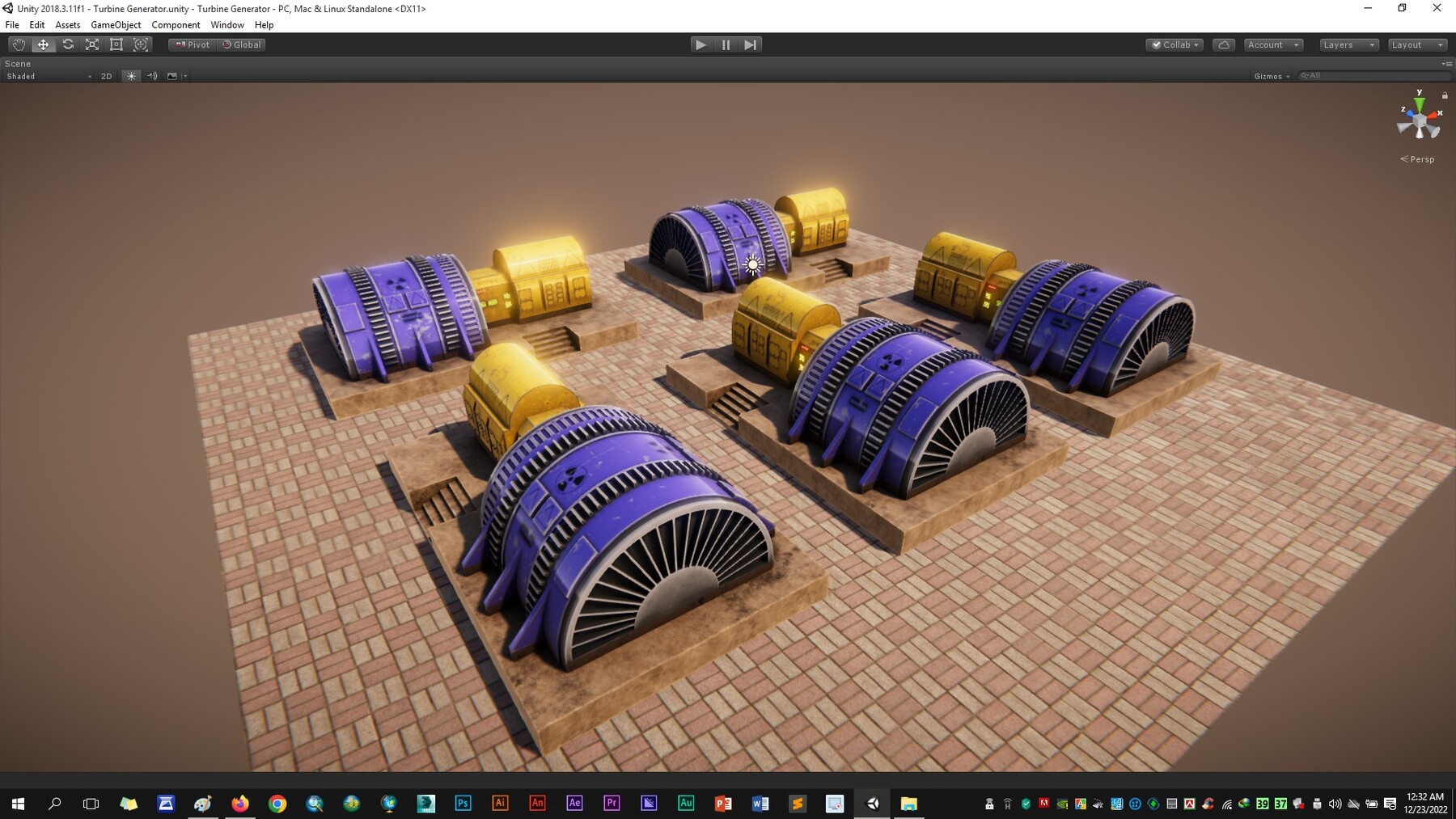Open Unity Cloud Services

pos(1225,44)
